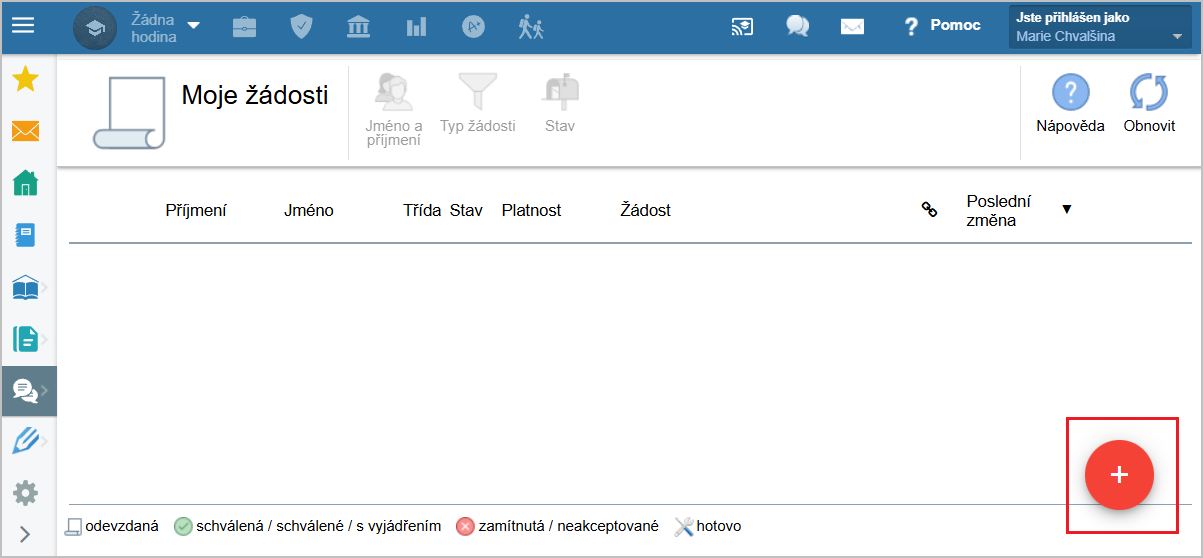Viewport: 1203px width, 558px height.
Task: Open the blue notebook sidebar icon
Action: 25,235
